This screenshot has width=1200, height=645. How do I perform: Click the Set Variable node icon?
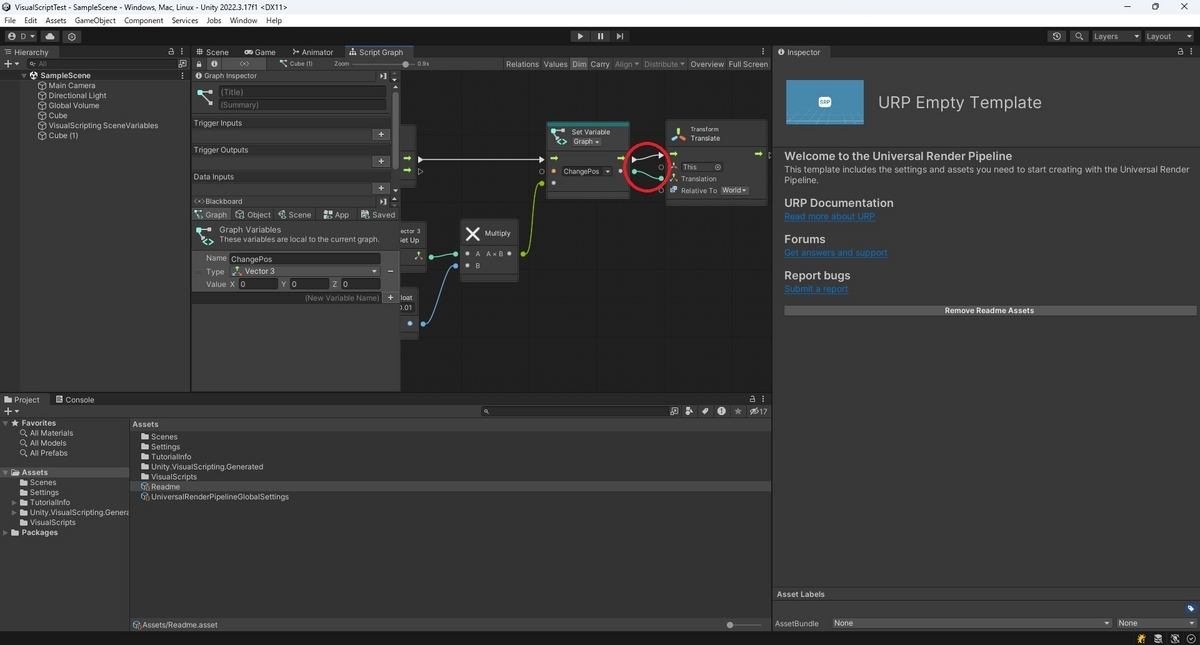[x=560, y=136]
